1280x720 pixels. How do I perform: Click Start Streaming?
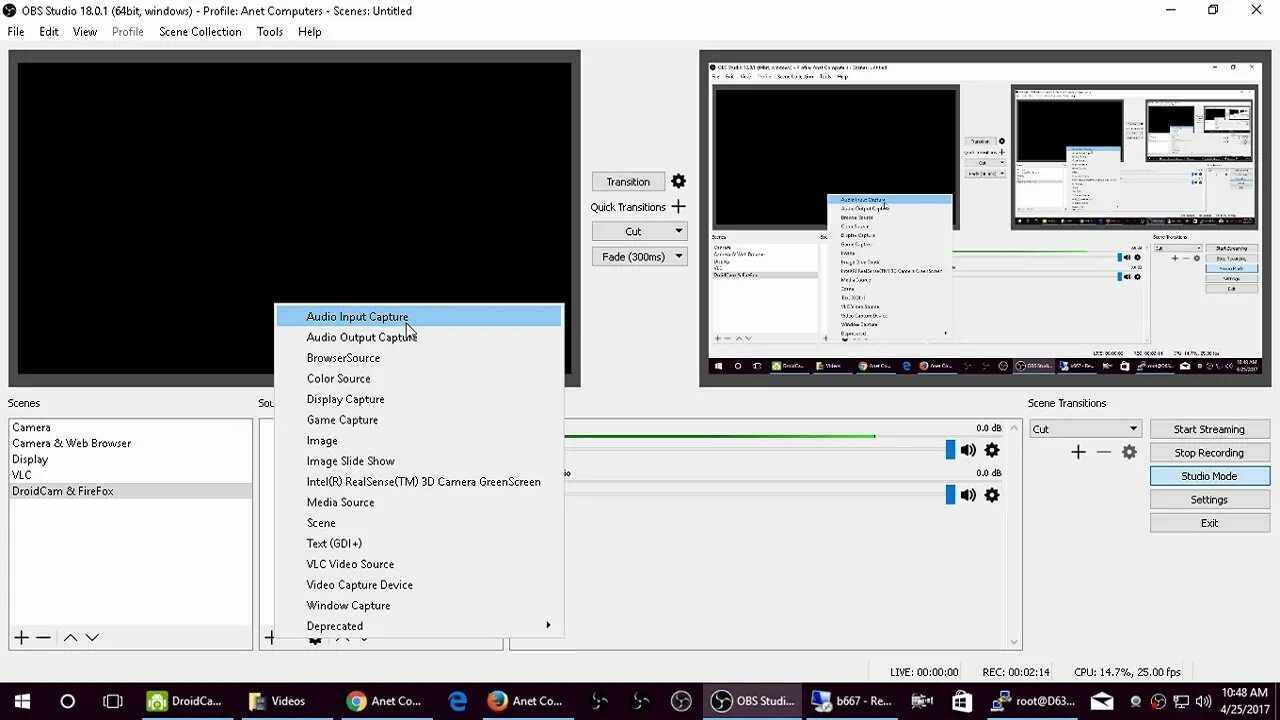1209,429
